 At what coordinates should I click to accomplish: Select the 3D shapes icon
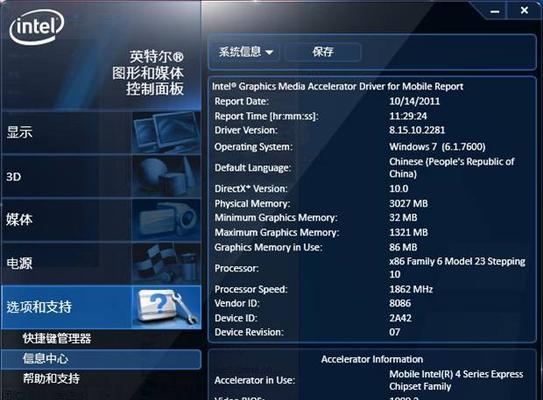pos(166,176)
